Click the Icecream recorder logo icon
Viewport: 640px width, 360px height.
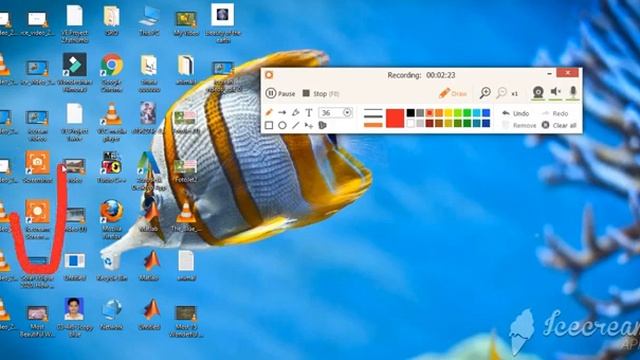click(x=269, y=75)
